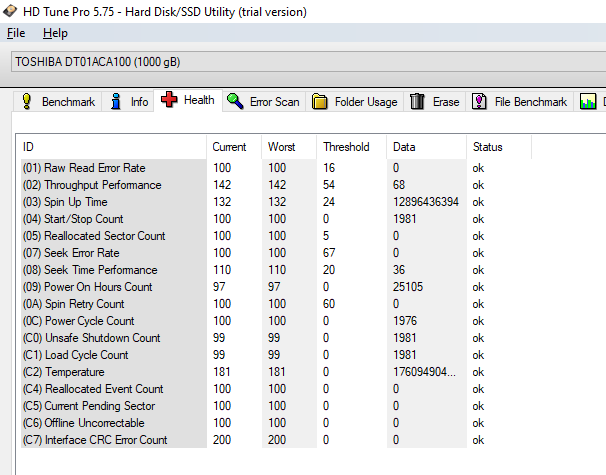The height and width of the screenshot is (475, 606).
Task: Click the Power On Hours data value 25105
Action: (408, 287)
